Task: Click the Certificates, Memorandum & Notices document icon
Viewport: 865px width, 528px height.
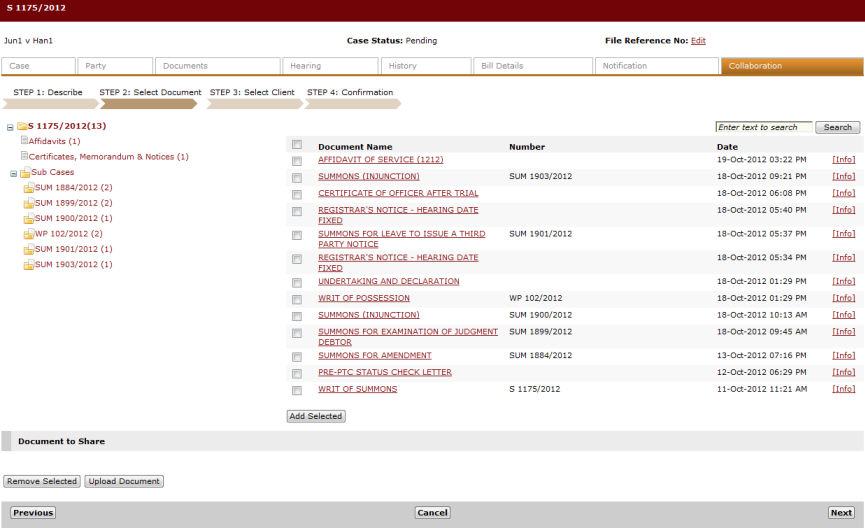Action: (x=24, y=156)
